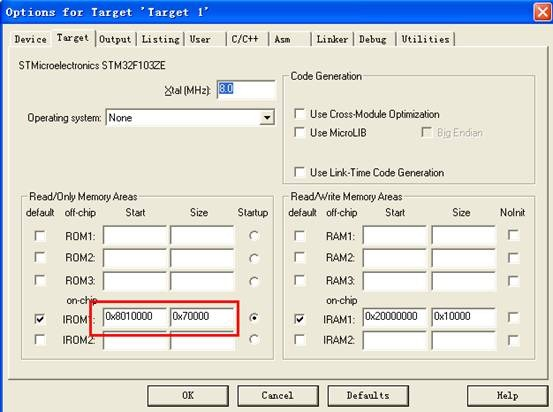Select IROM1 Startup radio button
This screenshot has height=412, width=553.
point(254,318)
